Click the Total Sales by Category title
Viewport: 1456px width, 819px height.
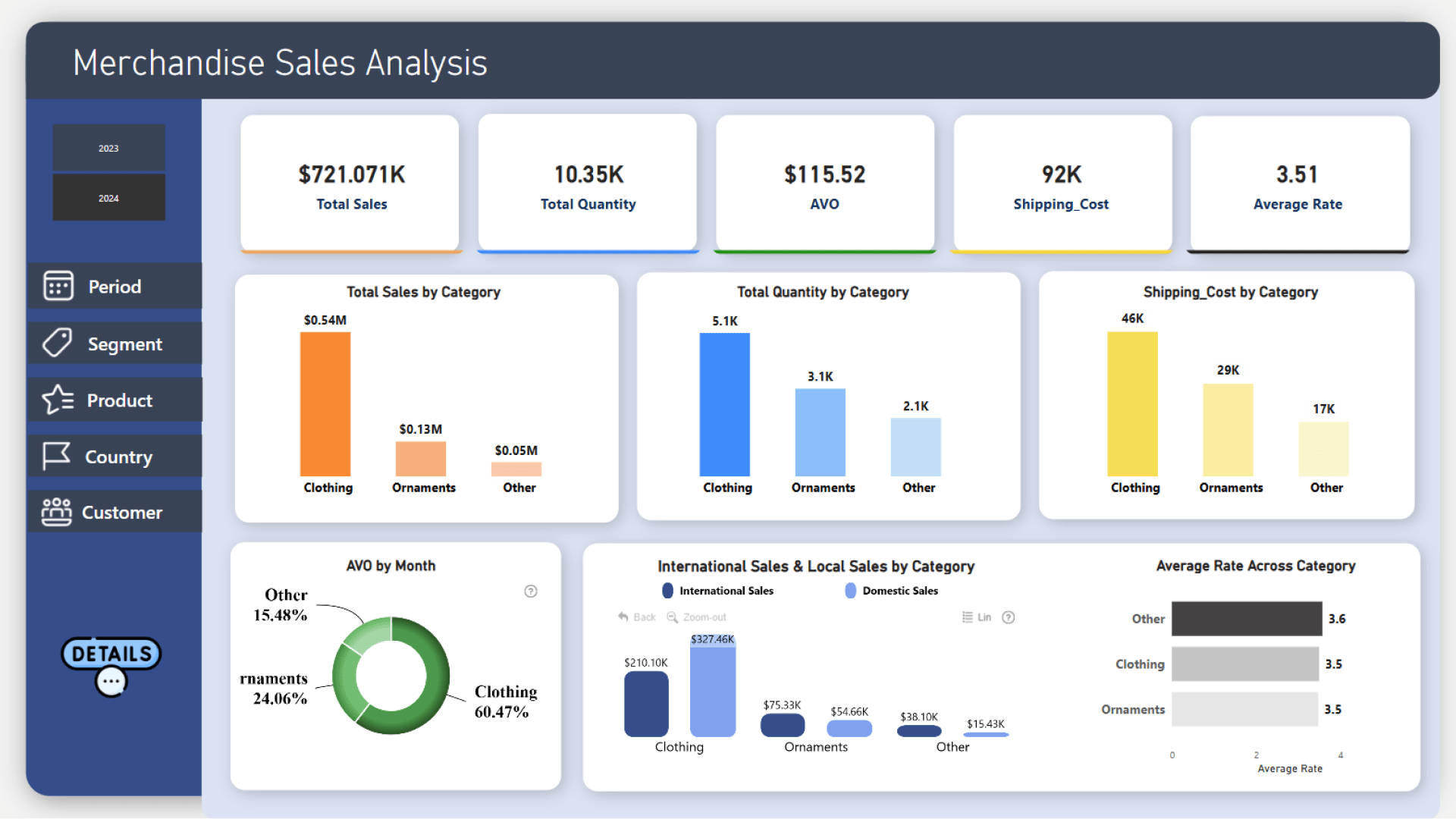point(423,292)
